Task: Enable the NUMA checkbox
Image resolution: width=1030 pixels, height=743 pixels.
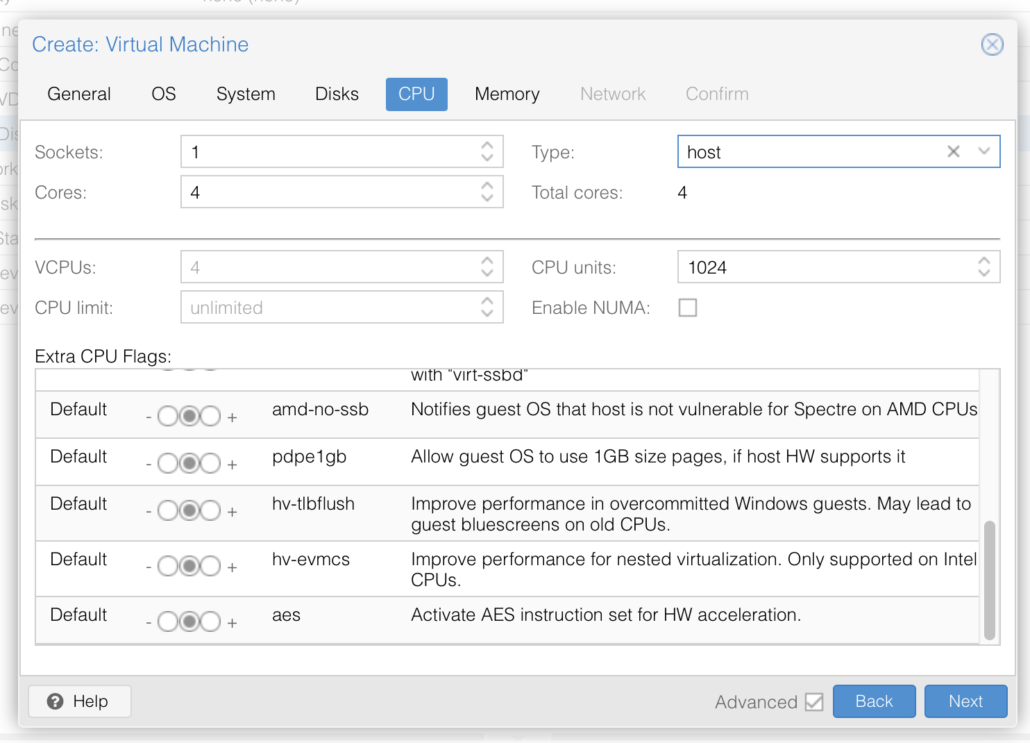Action: tap(688, 308)
